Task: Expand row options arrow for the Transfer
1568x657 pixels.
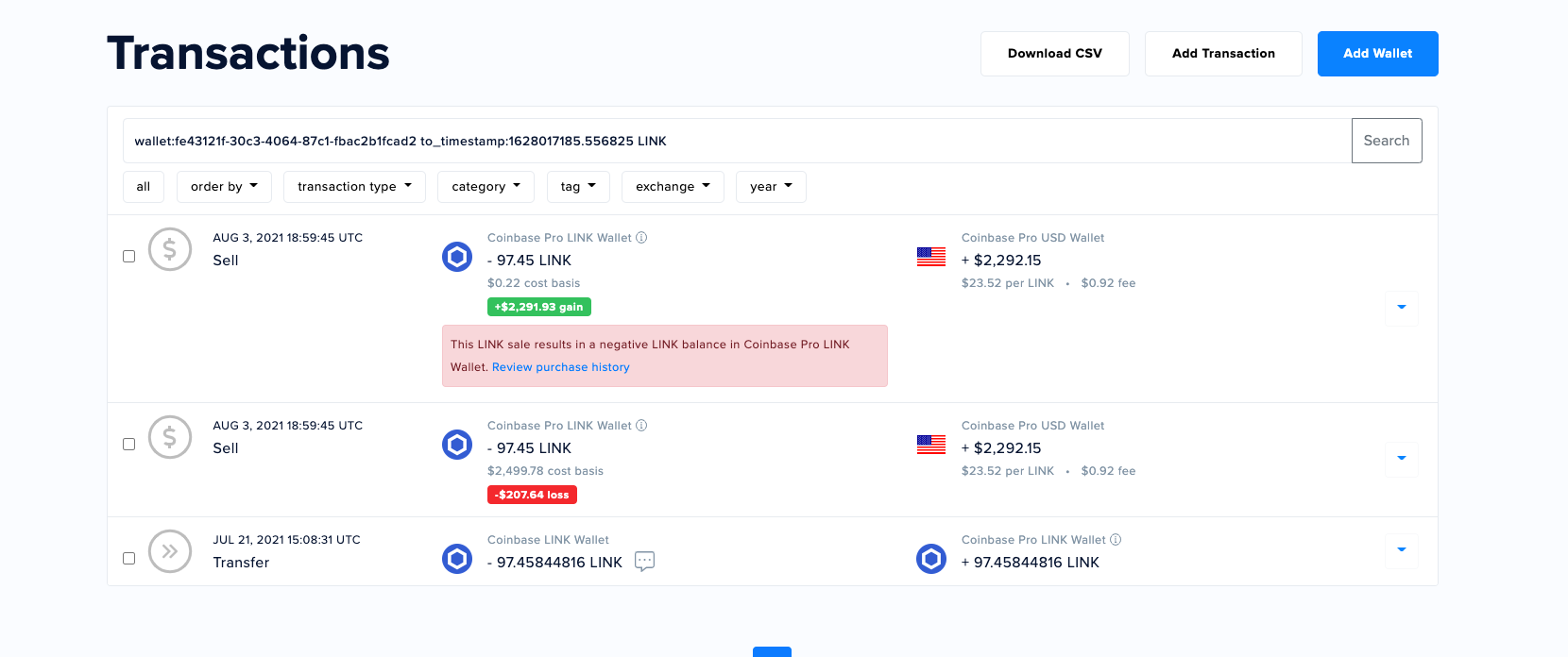Action: click(x=1402, y=550)
